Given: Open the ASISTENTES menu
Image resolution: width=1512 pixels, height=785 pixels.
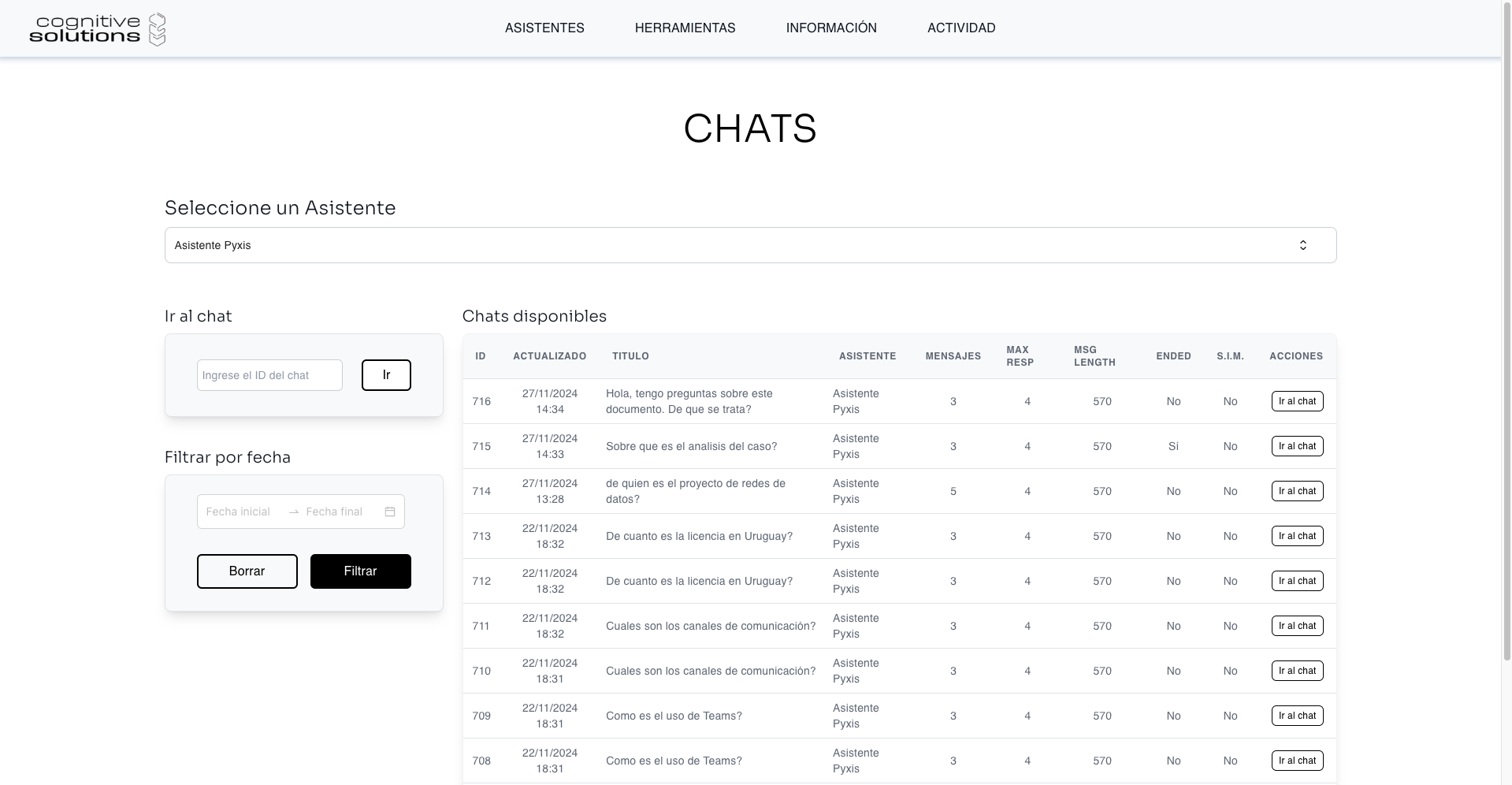Looking at the screenshot, I should (544, 28).
